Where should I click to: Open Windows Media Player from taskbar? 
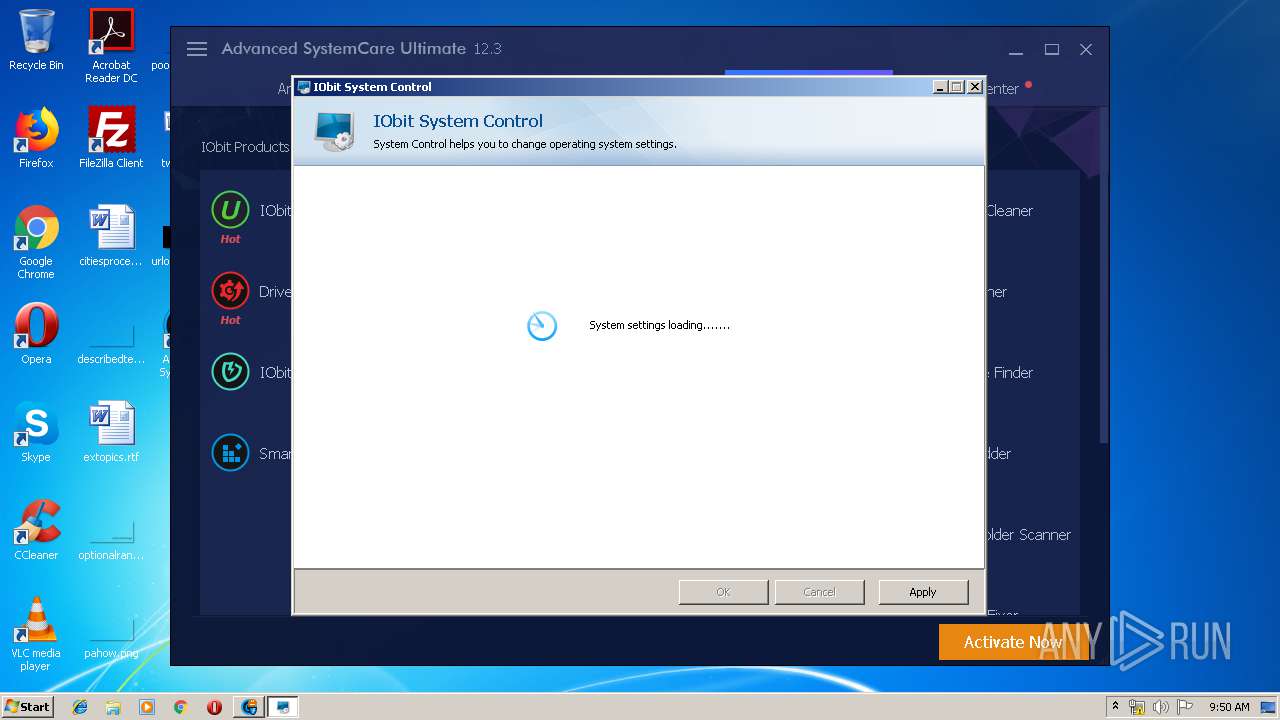pos(147,707)
